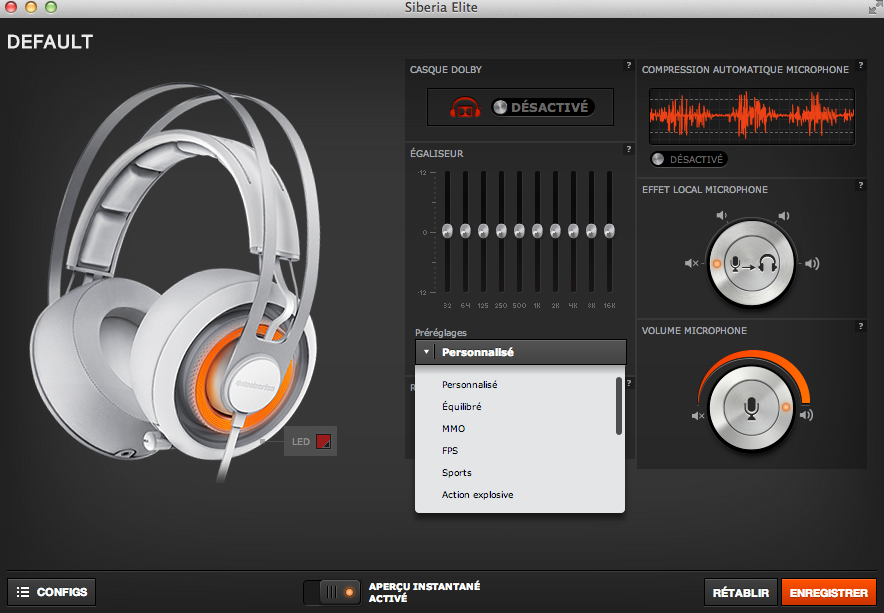The image size is (884, 613).
Task: Open help for Casque Dolby section
Action: [628, 65]
